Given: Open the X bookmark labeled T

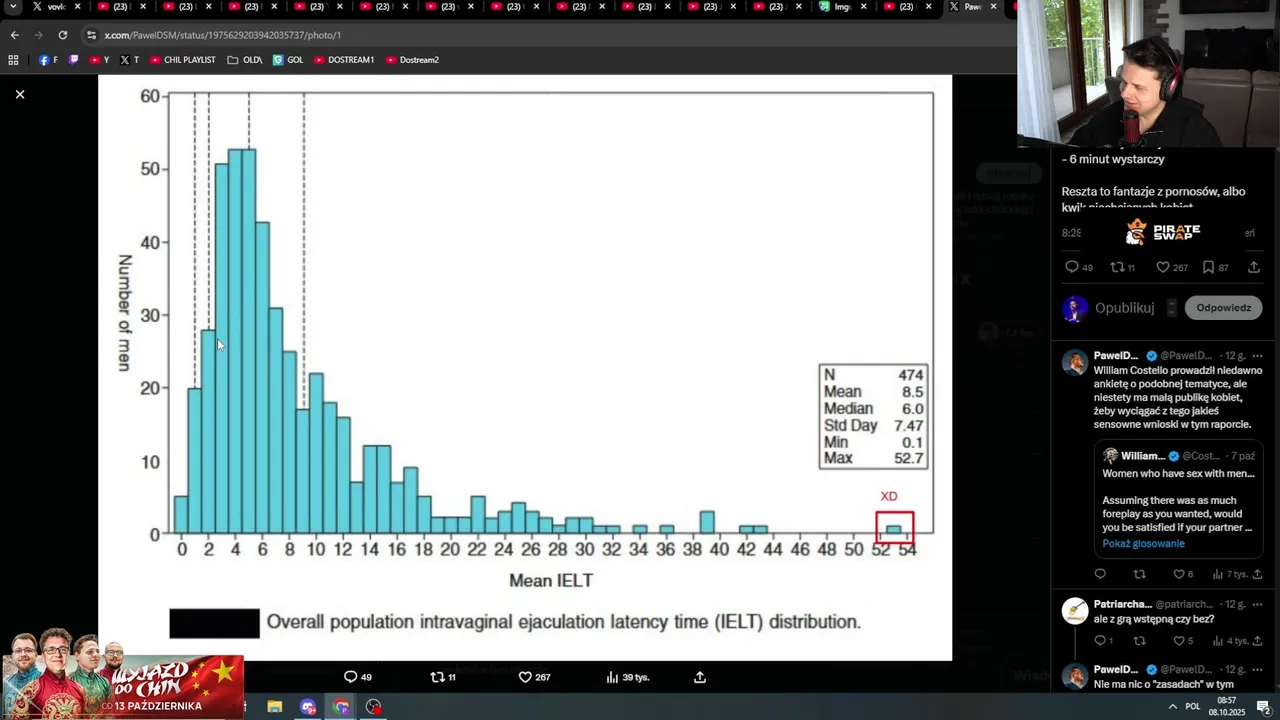Looking at the screenshot, I should tap(129, 60).
